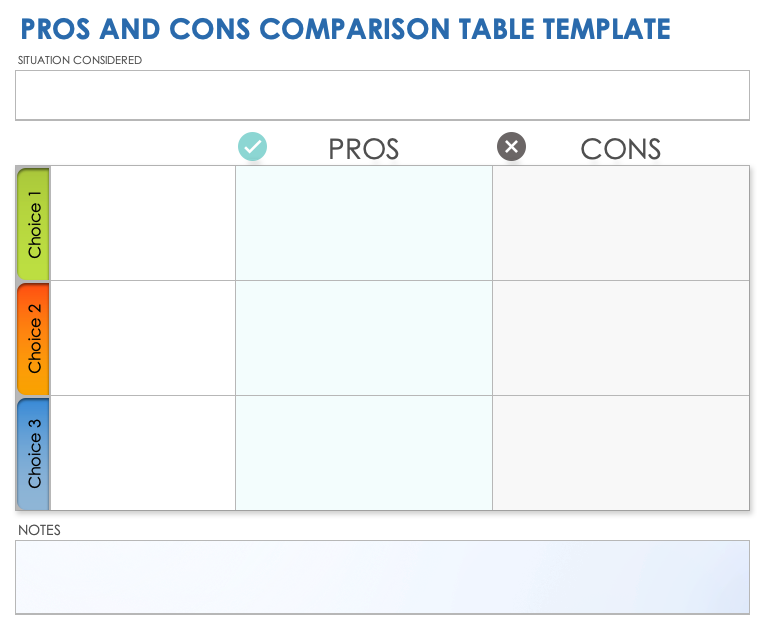Click the Pros cell for Choice 3
Screen dimensions: 770x644
coord(364,453)
